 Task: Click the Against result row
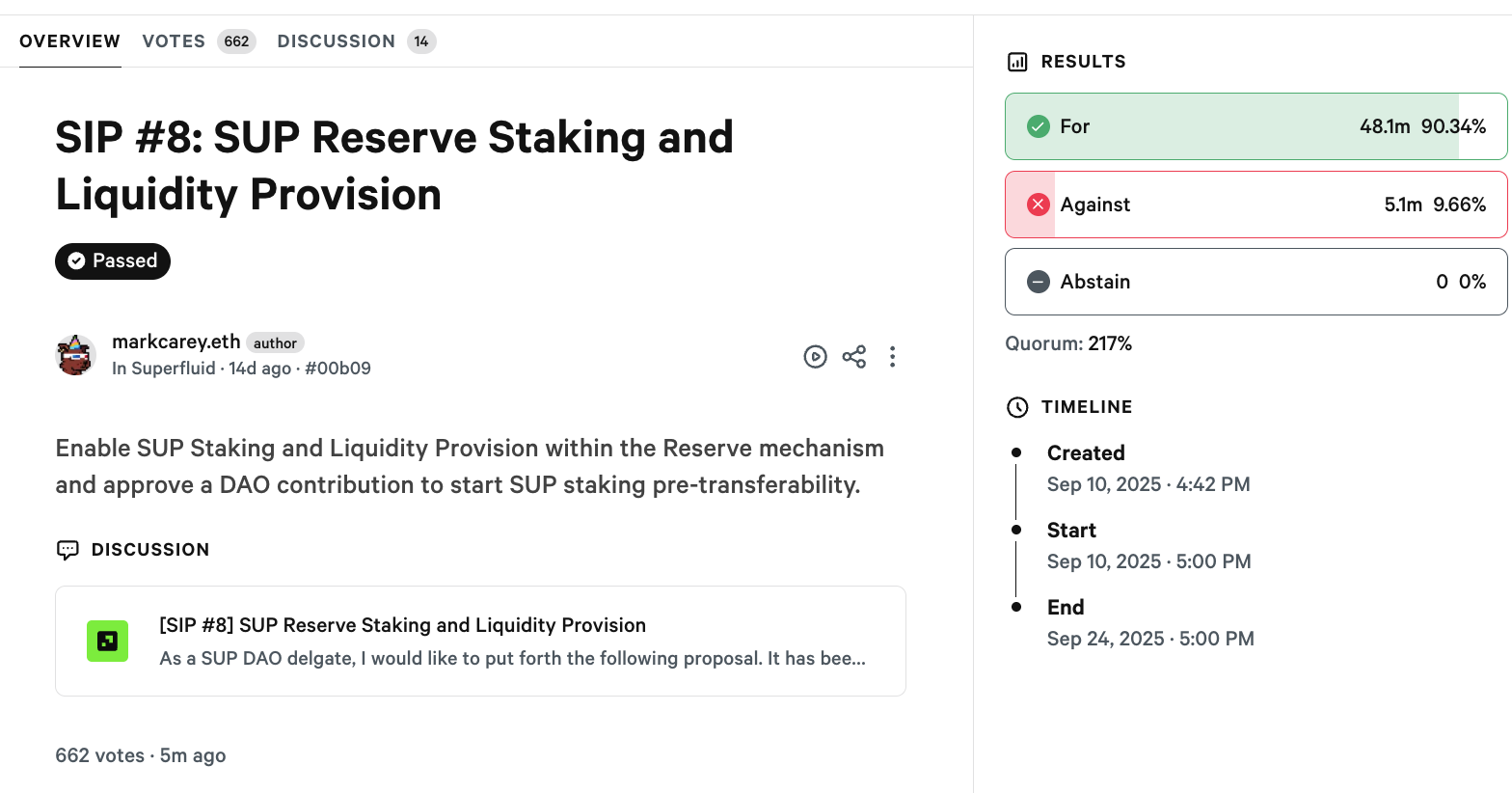coord(1255,205)
